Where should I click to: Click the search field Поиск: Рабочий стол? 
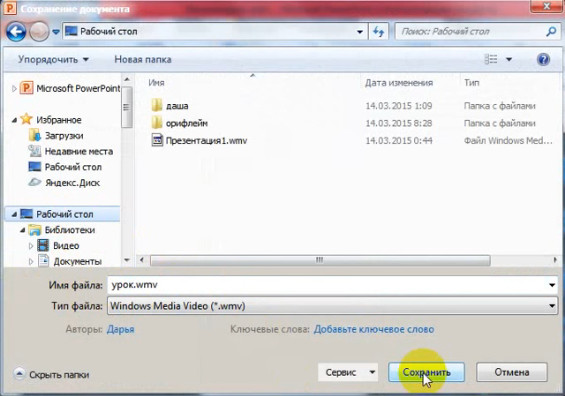(x=470, y=32)
